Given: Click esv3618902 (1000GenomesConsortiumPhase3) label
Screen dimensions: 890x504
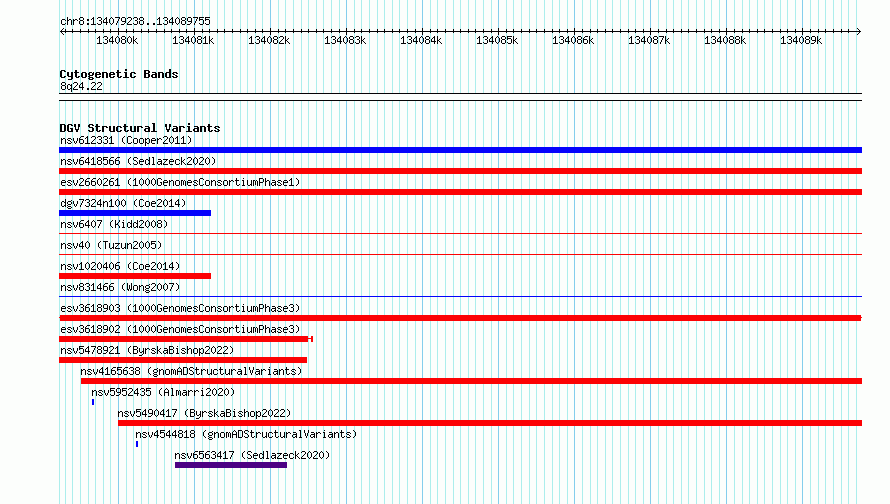Looking at the screenshot, I should 180,329.
